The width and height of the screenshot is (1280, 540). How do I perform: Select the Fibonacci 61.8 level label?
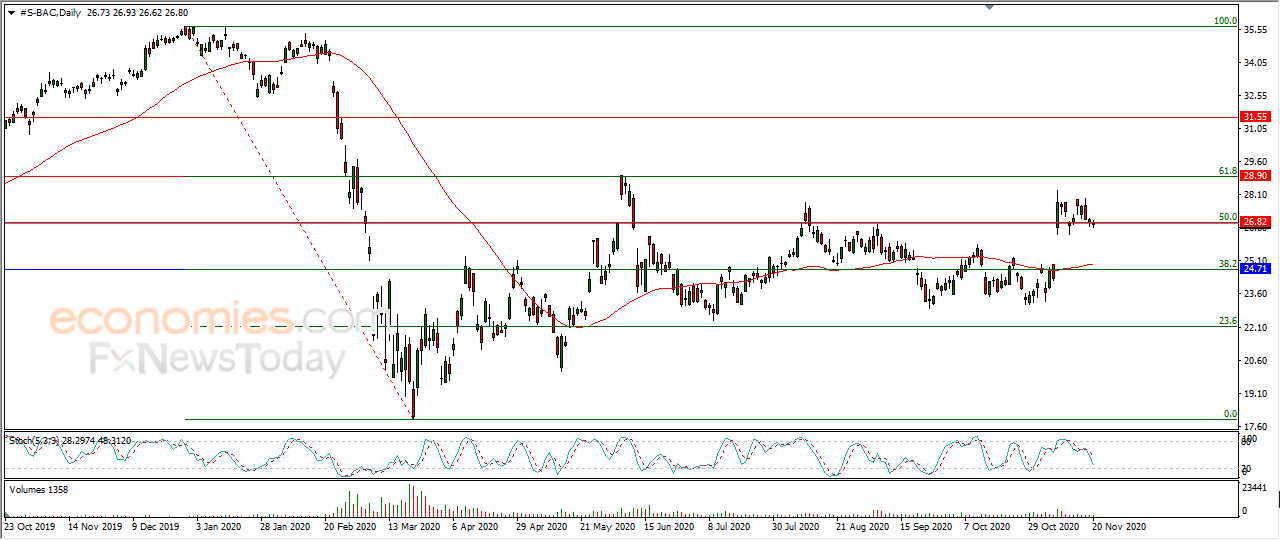coord(1228,171)
